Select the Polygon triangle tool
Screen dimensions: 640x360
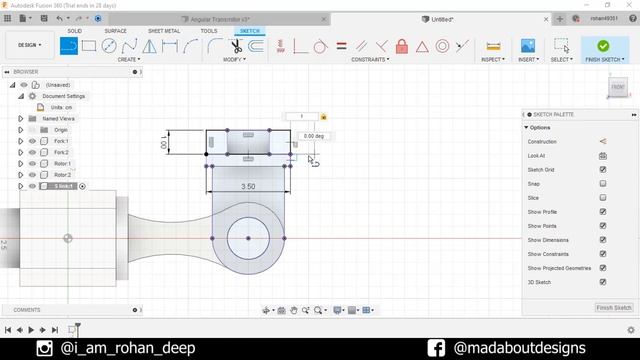(149, 46)
